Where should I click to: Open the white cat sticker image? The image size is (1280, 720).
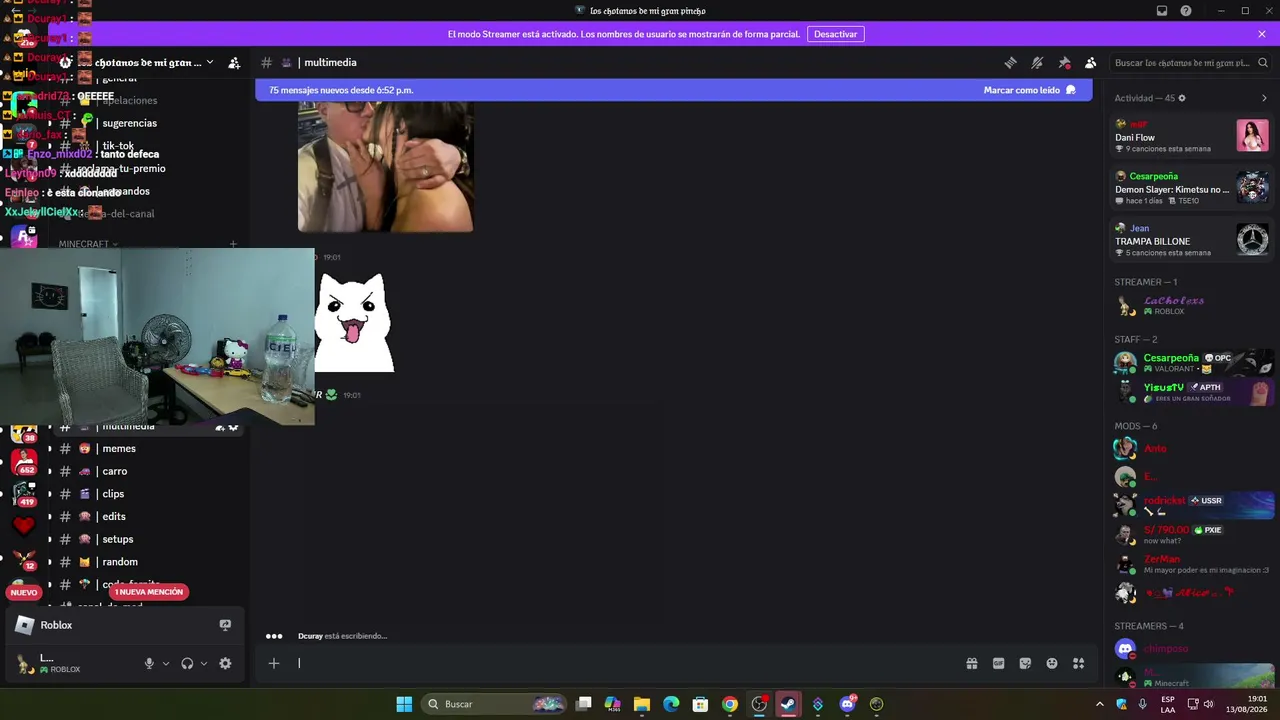pos(355,322)
